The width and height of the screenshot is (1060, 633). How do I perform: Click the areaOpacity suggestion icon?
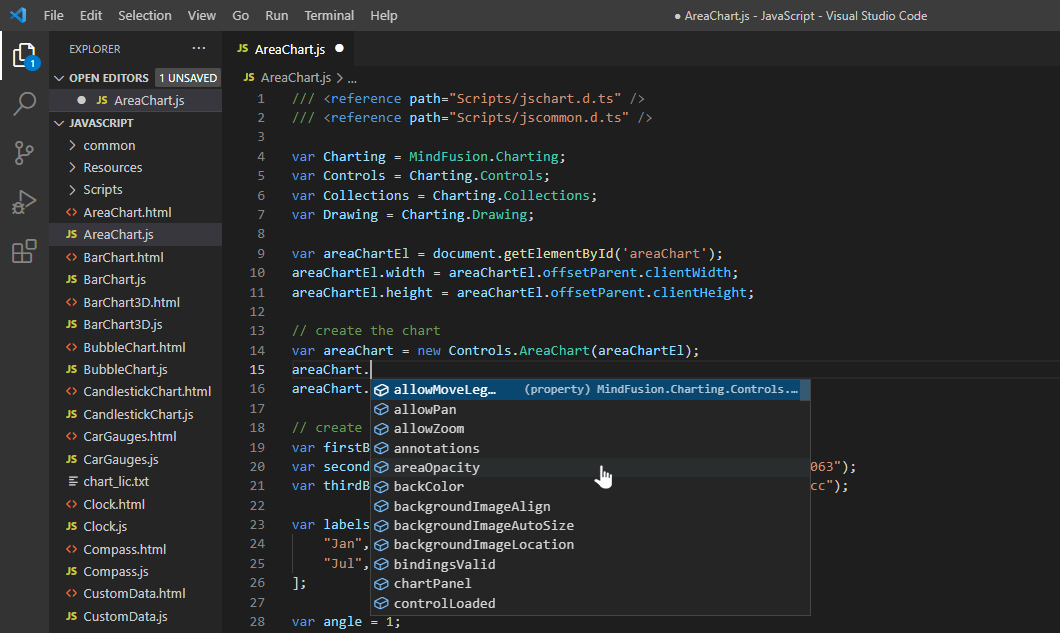point(381,467)
